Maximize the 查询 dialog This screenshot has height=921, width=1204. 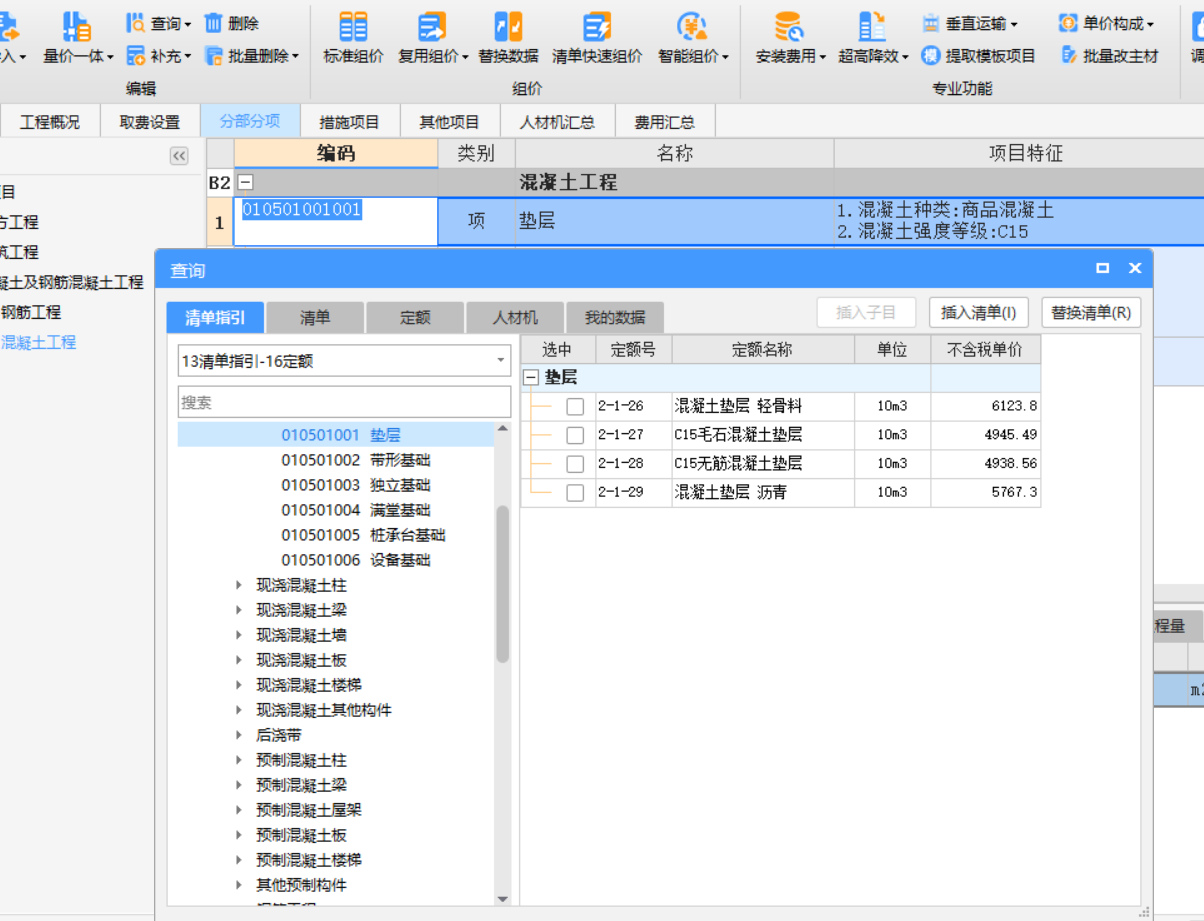pyautogui.click(x=1103, y=268)
